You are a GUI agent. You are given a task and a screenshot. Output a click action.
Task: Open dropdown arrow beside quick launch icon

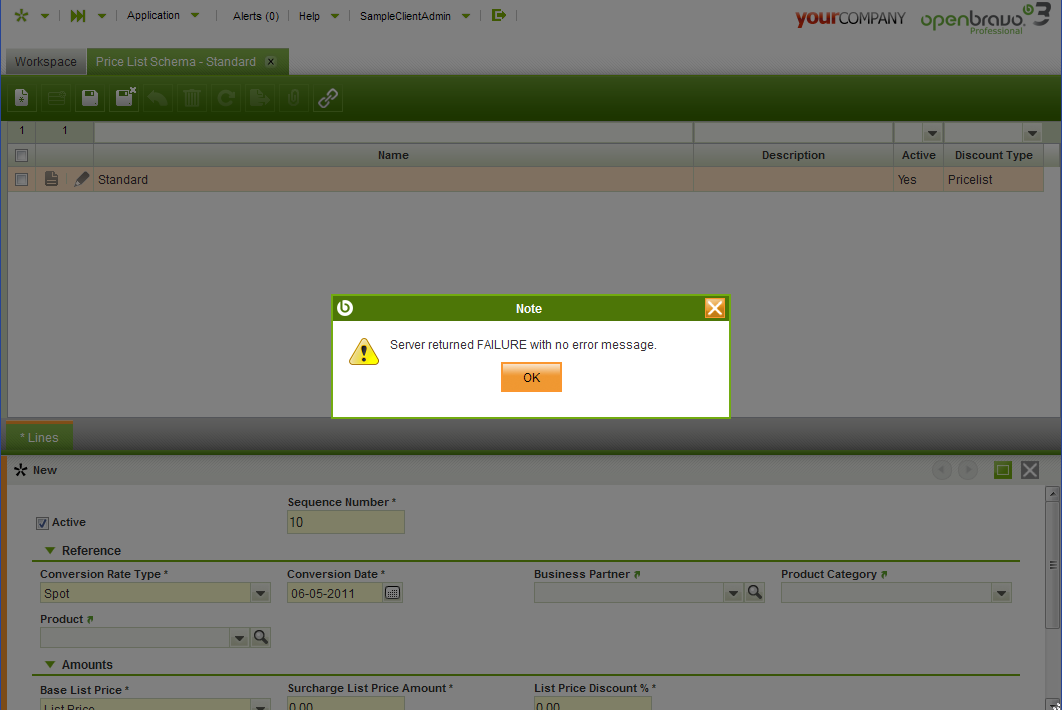pos(102,16)
